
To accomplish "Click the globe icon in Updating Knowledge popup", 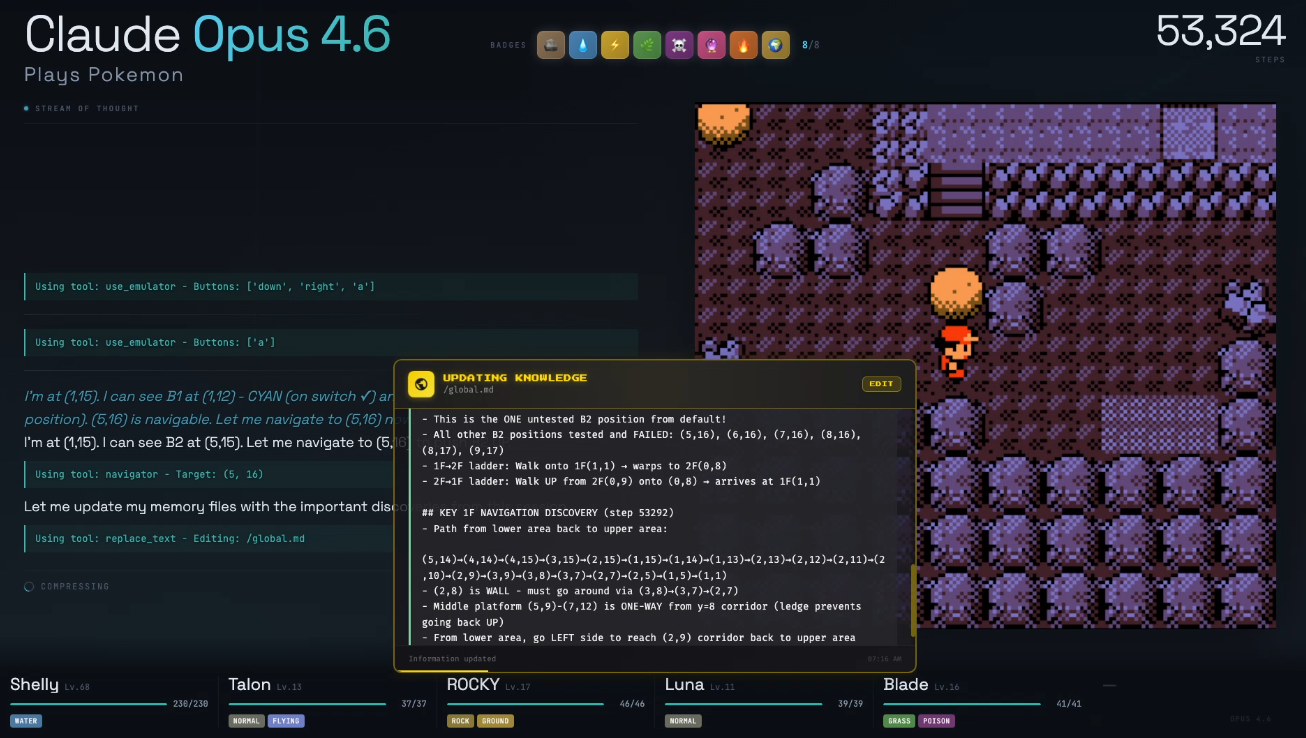I will pos(421,384).
